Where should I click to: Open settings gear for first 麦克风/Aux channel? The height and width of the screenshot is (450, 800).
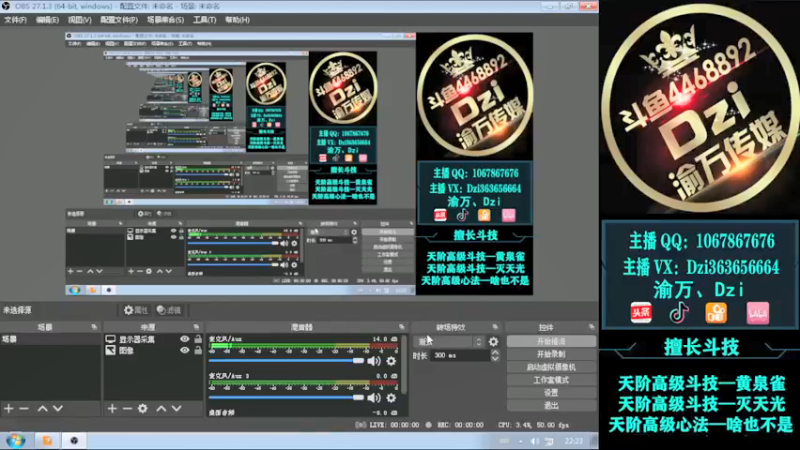(391, 361)
